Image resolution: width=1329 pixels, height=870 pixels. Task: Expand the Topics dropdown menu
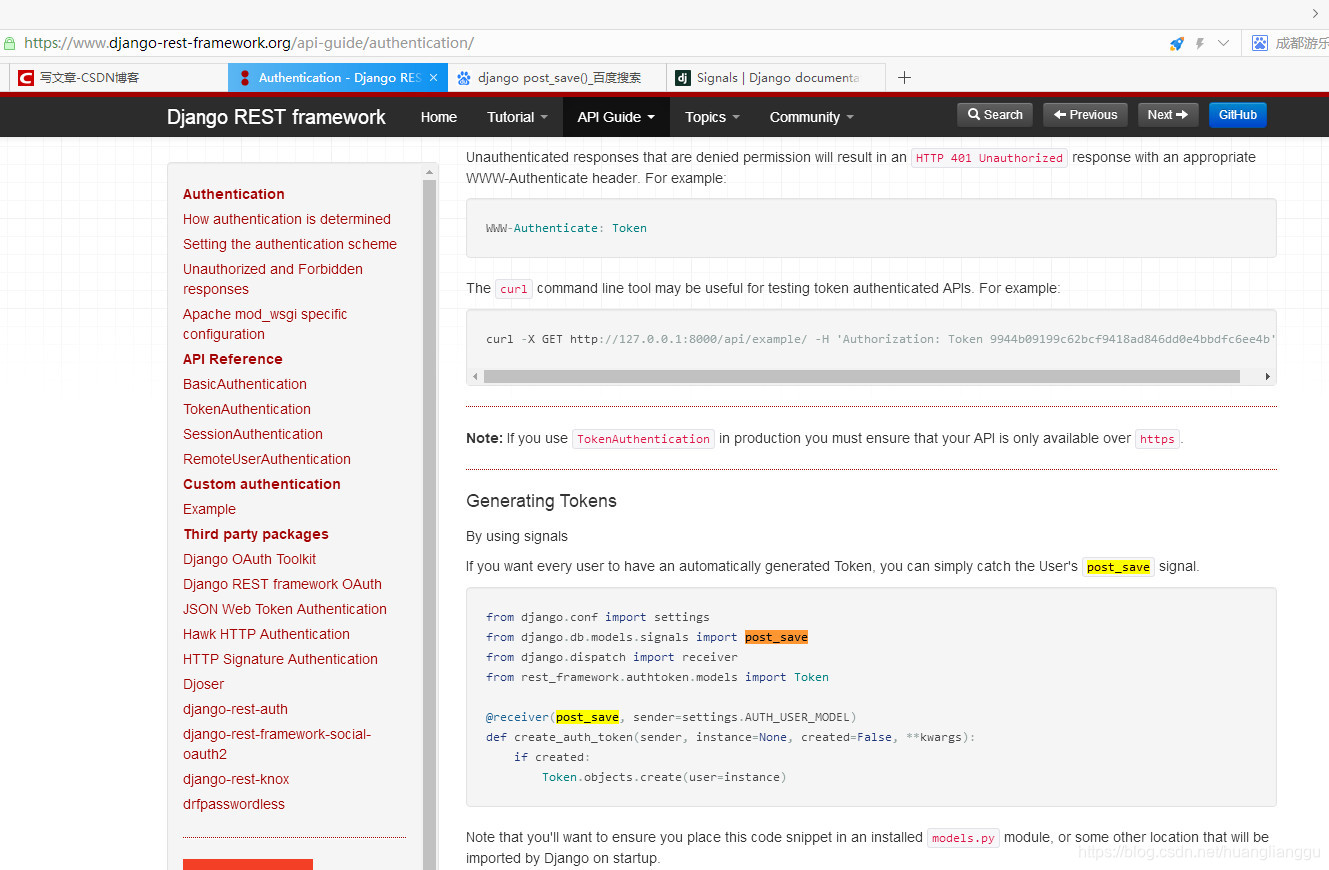pos(712,117)
